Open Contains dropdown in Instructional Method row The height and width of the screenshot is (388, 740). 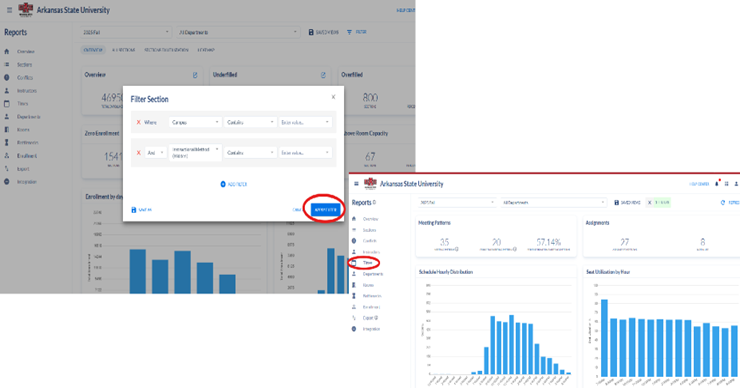coord(250,153)
